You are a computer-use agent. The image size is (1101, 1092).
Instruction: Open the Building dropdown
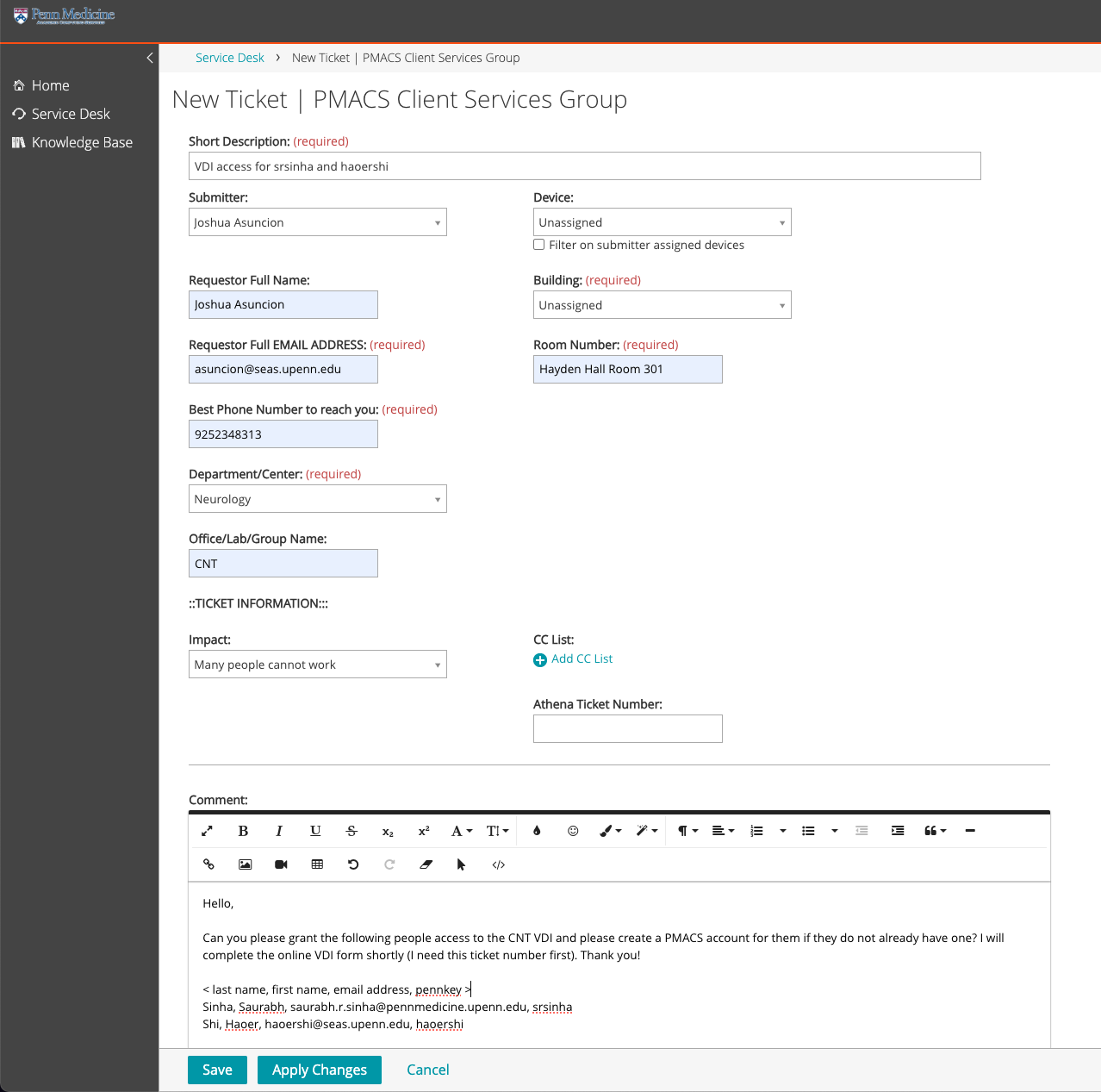(x=662, y=305)
